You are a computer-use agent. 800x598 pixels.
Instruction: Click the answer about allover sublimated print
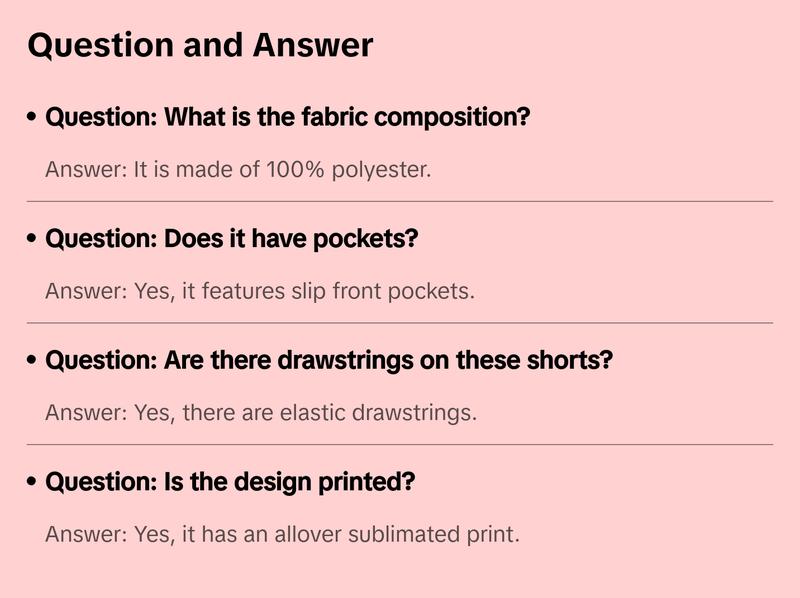tap(283, 534)
